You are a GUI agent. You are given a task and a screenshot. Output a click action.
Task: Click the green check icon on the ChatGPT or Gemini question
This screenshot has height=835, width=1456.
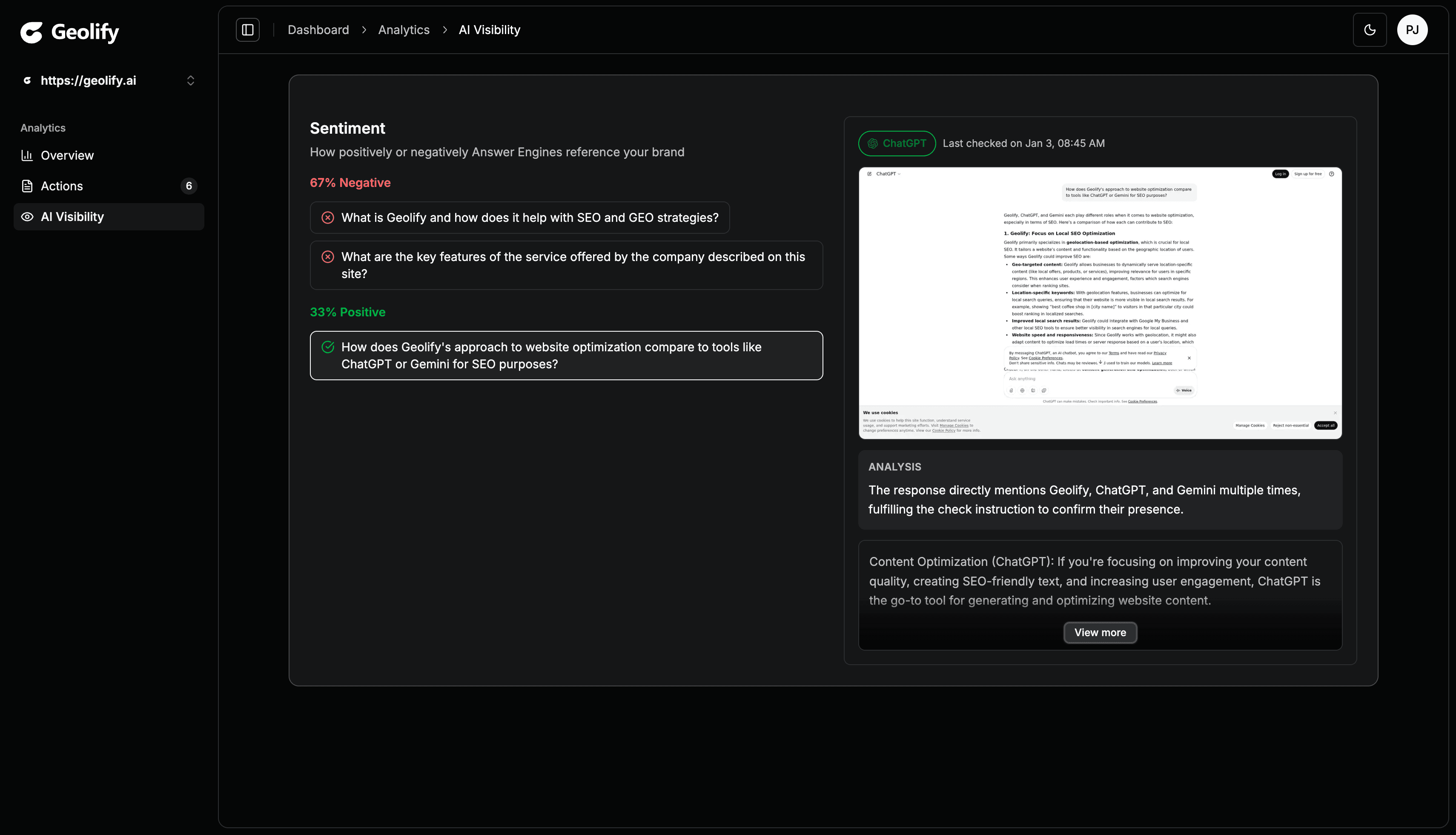328,346
